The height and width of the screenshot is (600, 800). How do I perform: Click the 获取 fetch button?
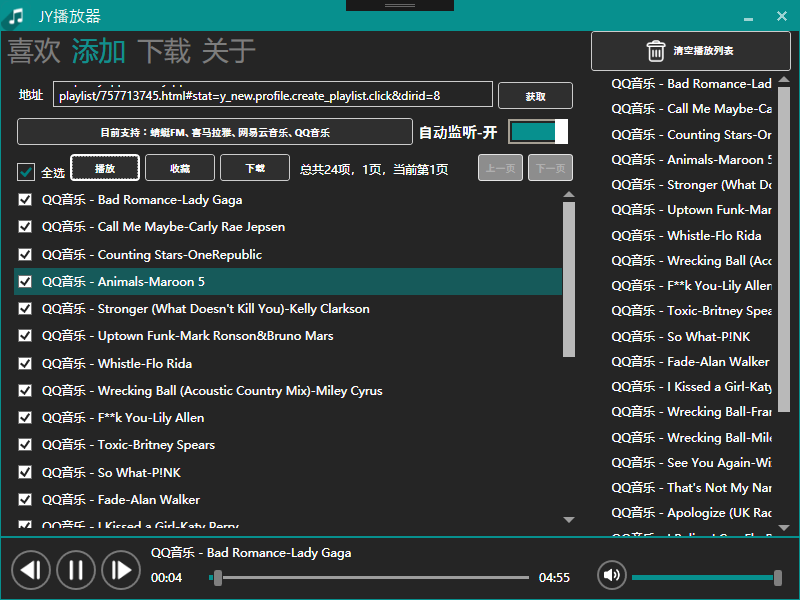tap(535, 96)
